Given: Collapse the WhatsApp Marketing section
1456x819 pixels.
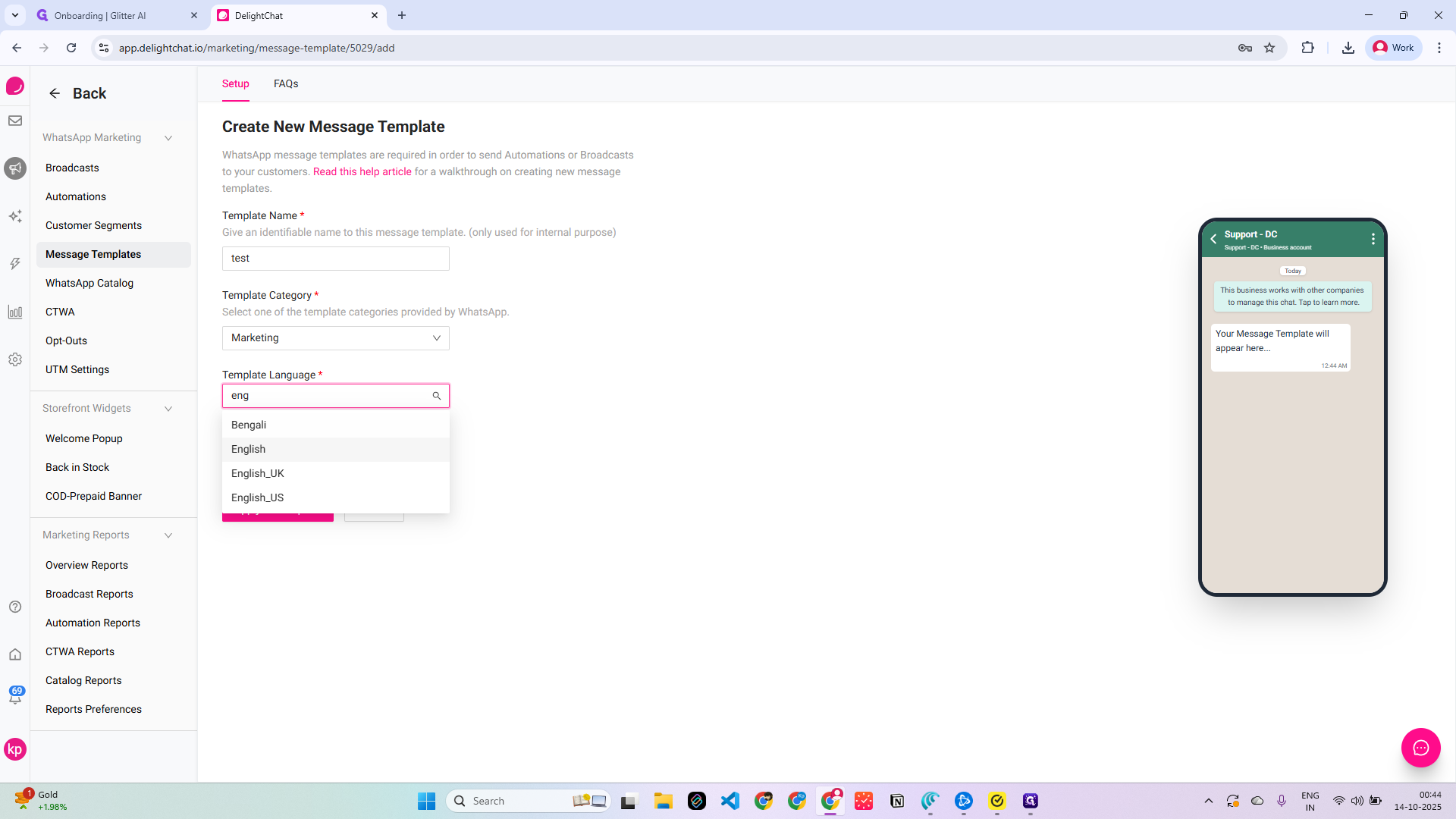Looking at the screenshot, I should point(168,138).
